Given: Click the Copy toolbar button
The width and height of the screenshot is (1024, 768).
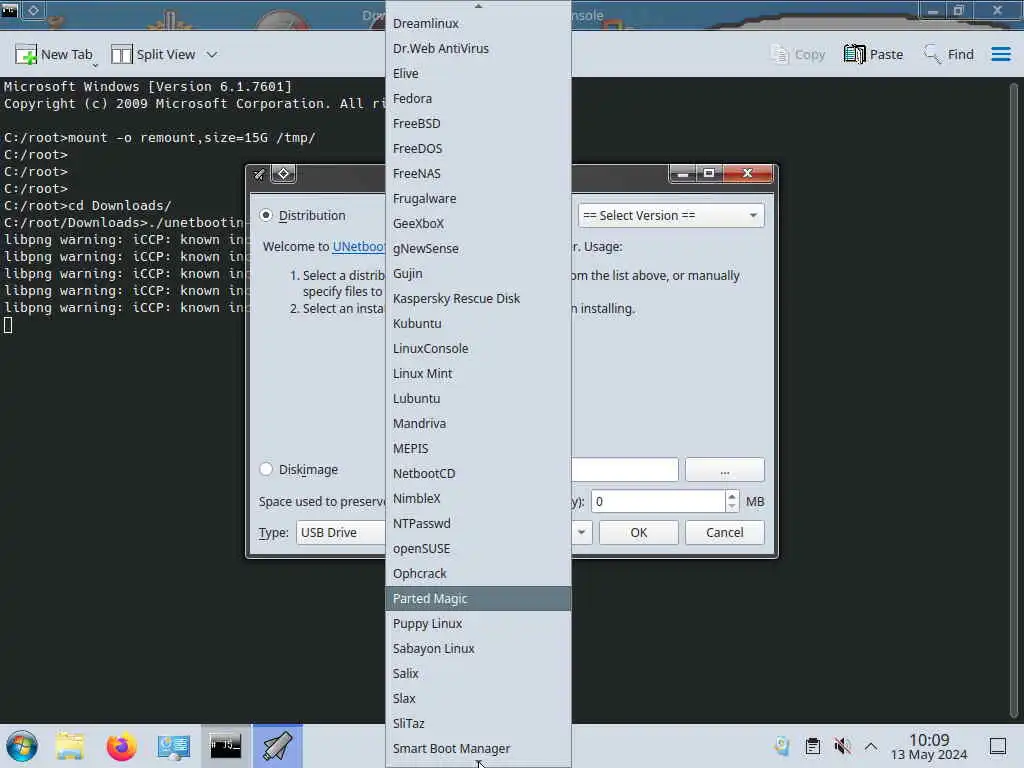Looking at the screenshot, I should (798, 54).
